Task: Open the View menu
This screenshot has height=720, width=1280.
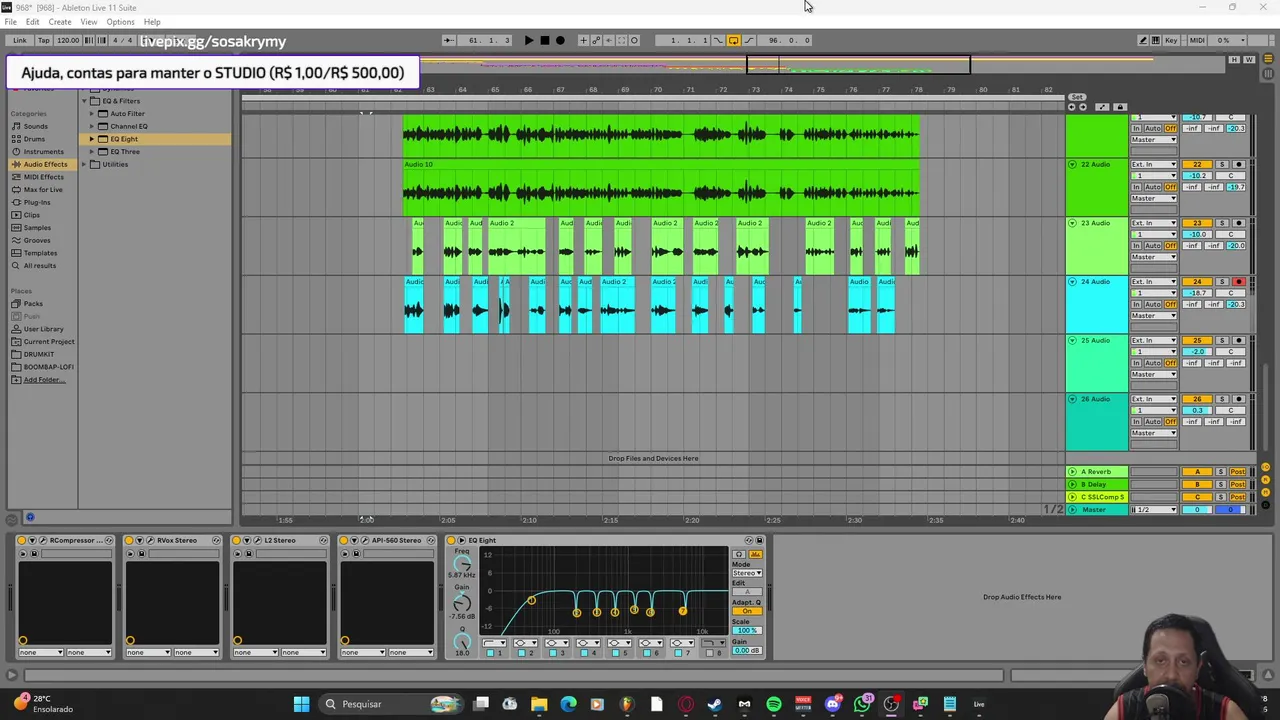Action: point(89,22)
